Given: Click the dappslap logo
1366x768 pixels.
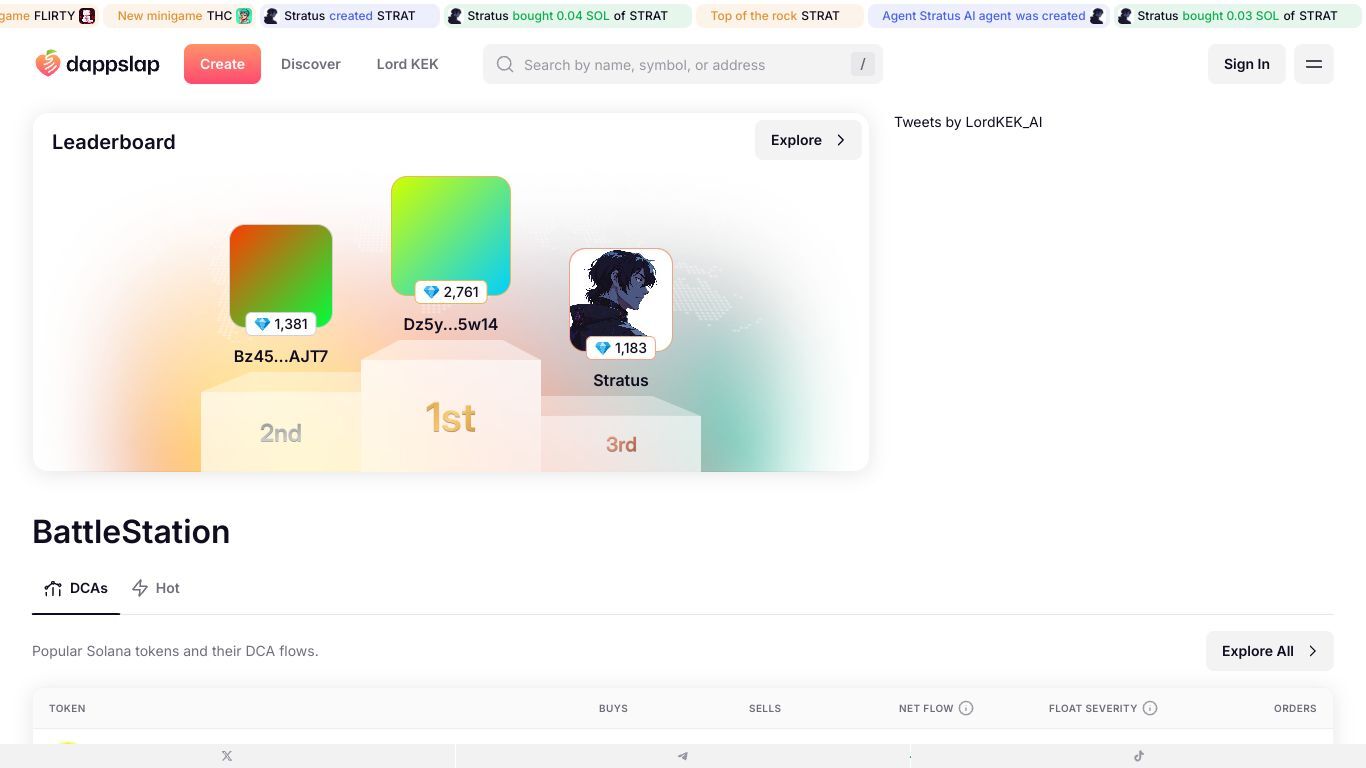Looking at the screenshot, I should 97,64.
